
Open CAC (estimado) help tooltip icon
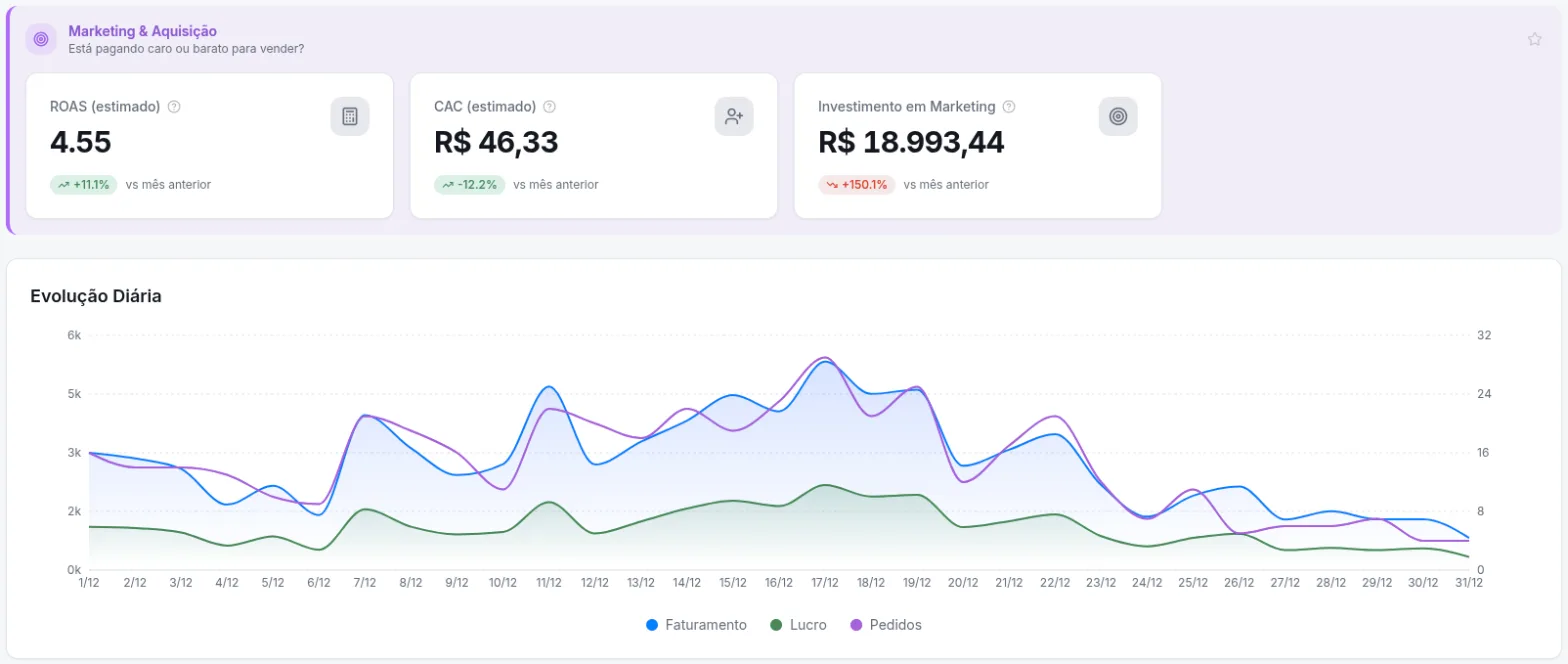[549, 107]
